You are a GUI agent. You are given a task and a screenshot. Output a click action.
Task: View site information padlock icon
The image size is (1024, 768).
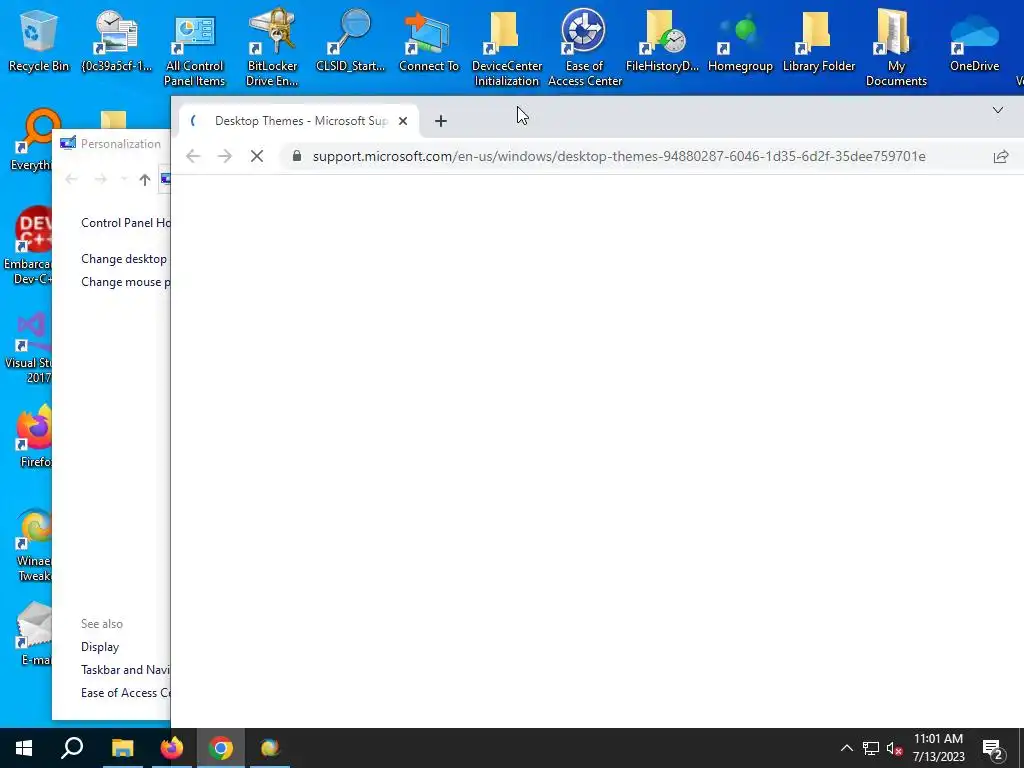pos(296,156)
